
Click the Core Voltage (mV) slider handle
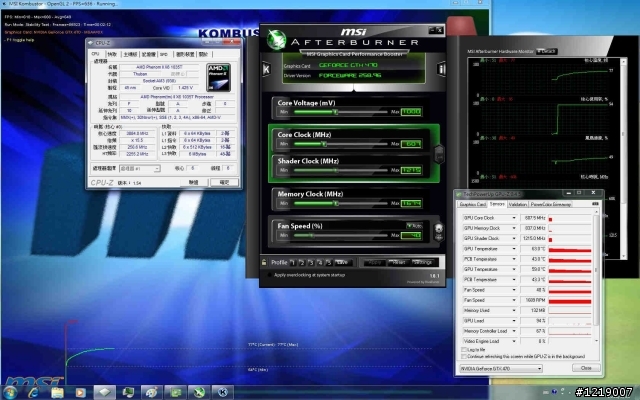336,112
